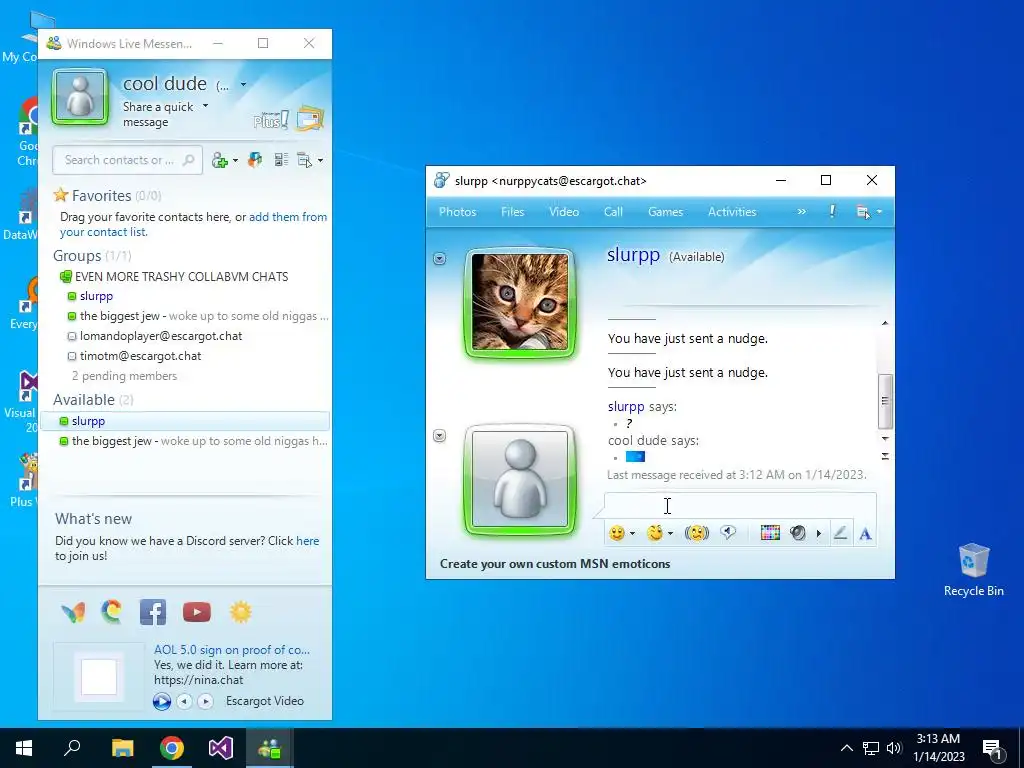Open the emoticons picker in chat window
1024x768 pixels.
point(616,533)
